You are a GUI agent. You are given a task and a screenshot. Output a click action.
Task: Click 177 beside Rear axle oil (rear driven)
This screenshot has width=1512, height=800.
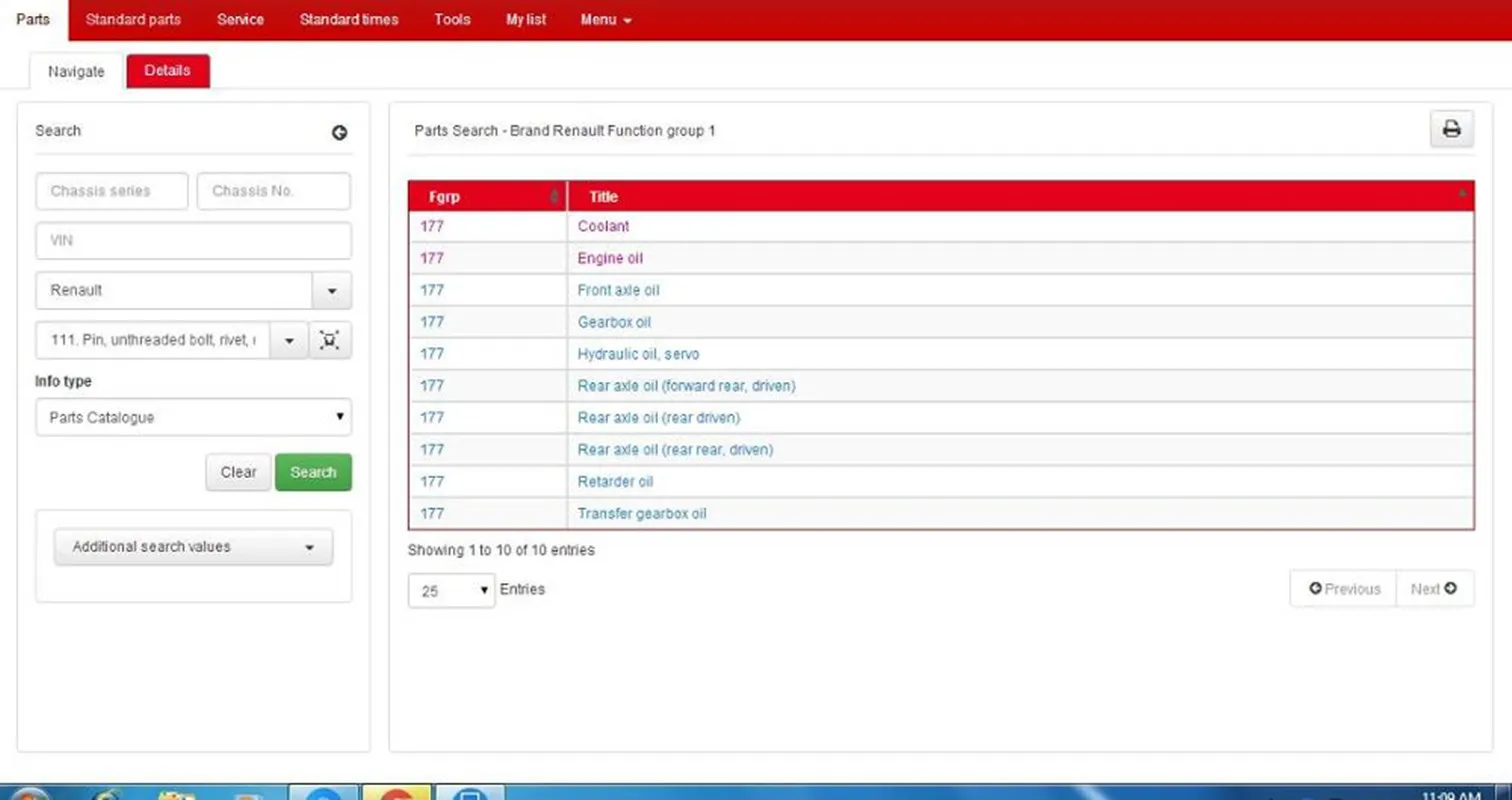point(432,418)
